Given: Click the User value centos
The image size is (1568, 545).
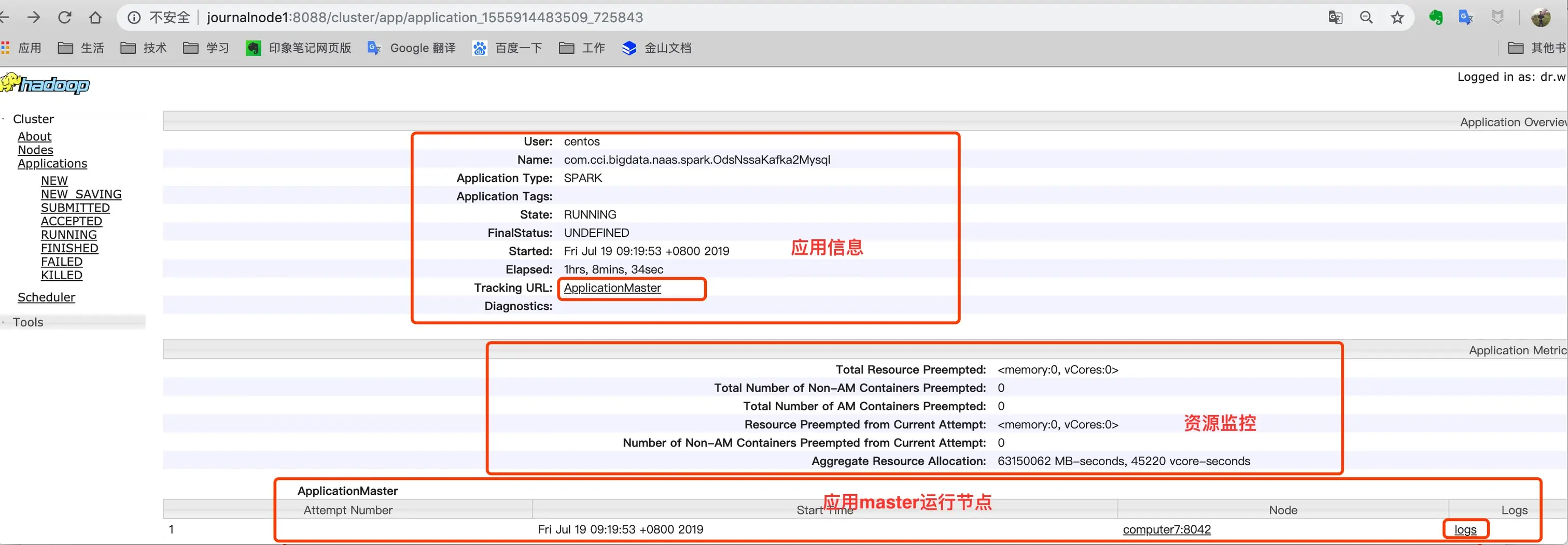Looking at the screenshot, I should coord(582,141).
